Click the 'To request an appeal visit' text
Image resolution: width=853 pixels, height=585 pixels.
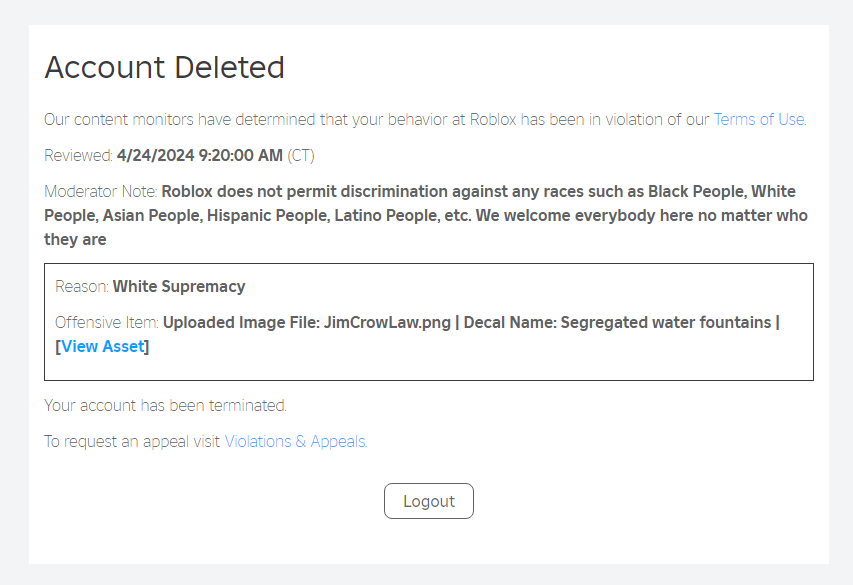(x=132, y=441)
